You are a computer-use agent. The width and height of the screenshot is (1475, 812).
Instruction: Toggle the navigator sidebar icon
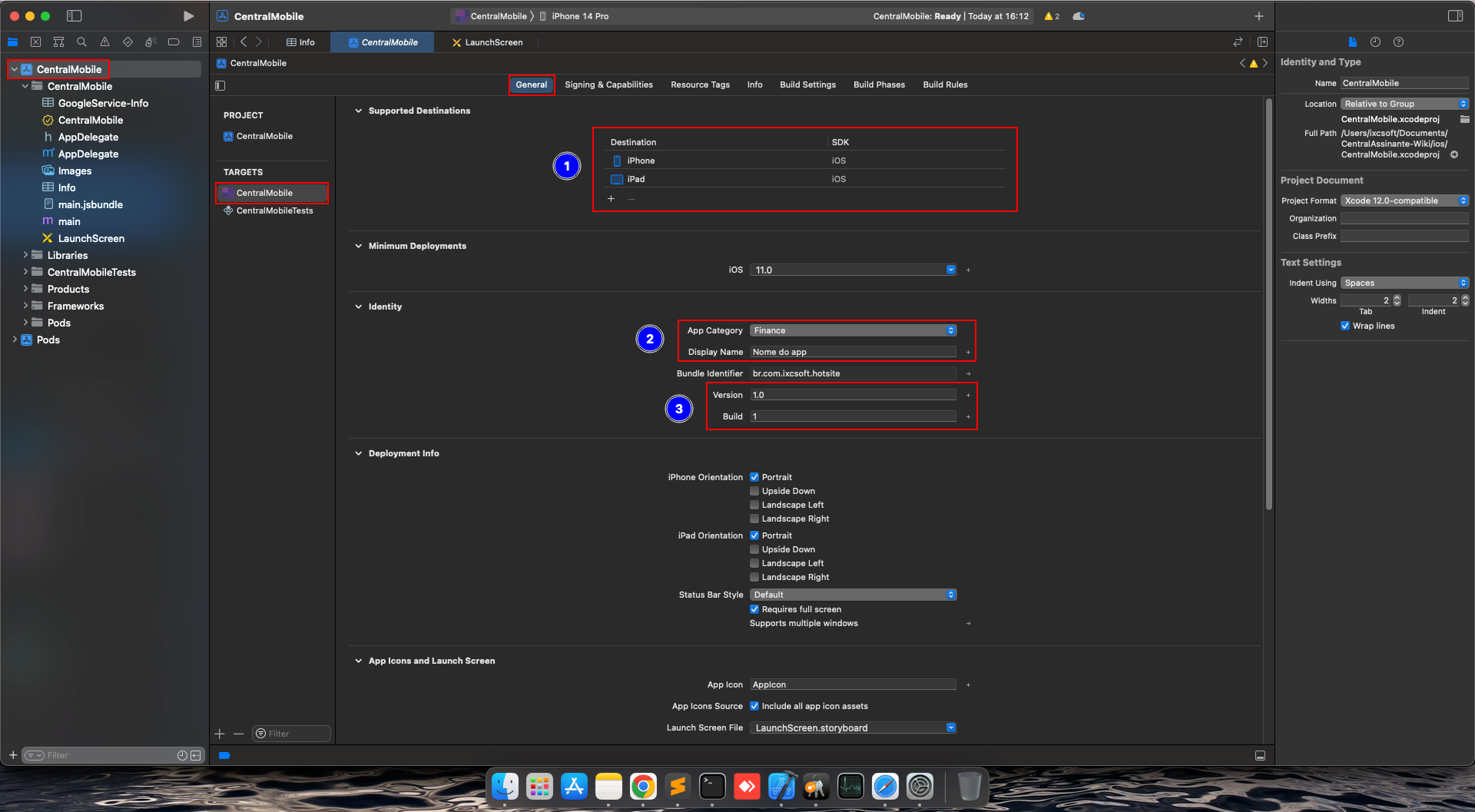tap(74, 16)
